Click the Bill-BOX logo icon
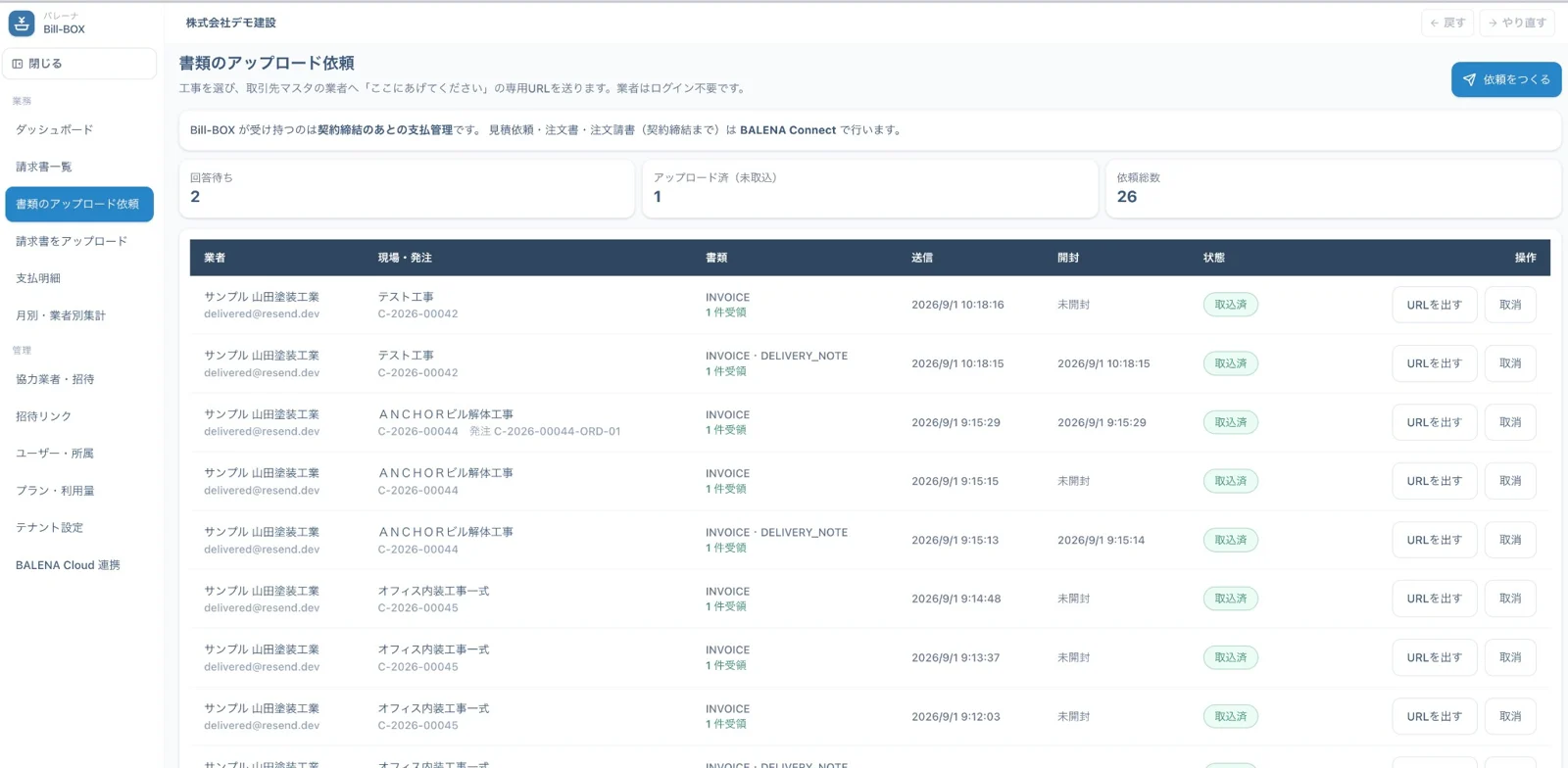Viewport: 1568px width, 768px height. point(22,23)
